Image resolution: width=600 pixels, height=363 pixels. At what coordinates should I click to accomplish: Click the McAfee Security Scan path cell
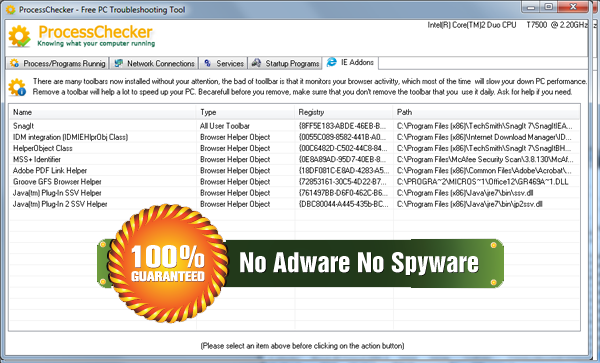tap(485, 159)
